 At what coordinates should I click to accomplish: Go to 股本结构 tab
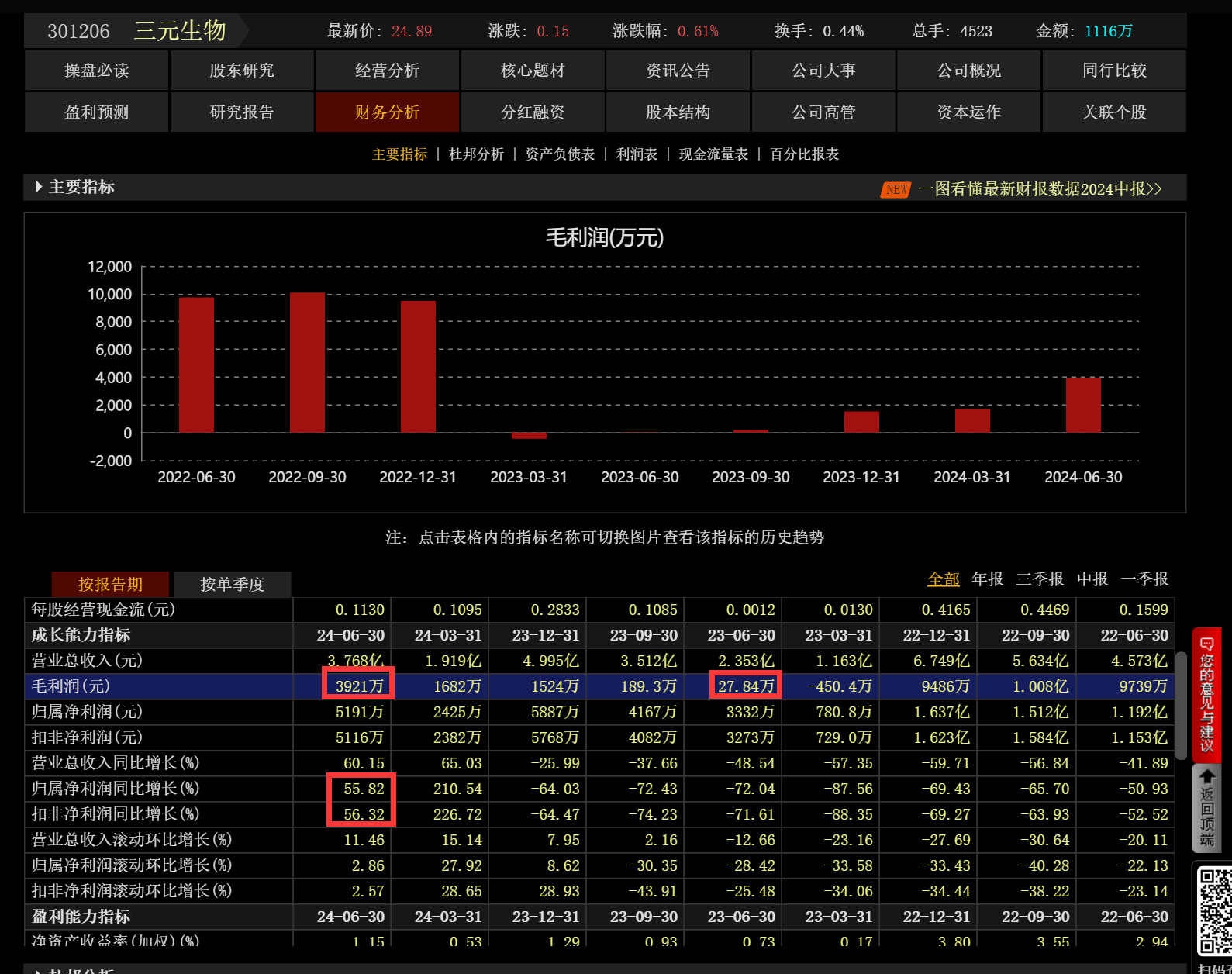point(678,112)
